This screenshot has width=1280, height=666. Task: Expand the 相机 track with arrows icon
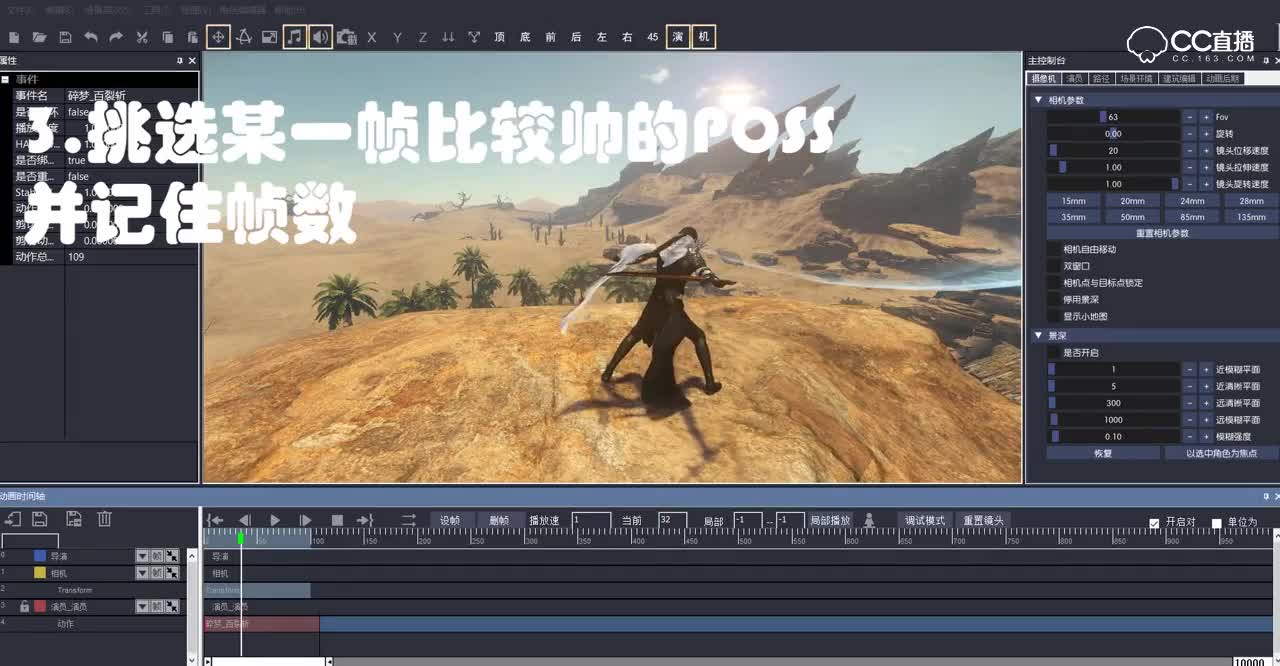(172, 573)
